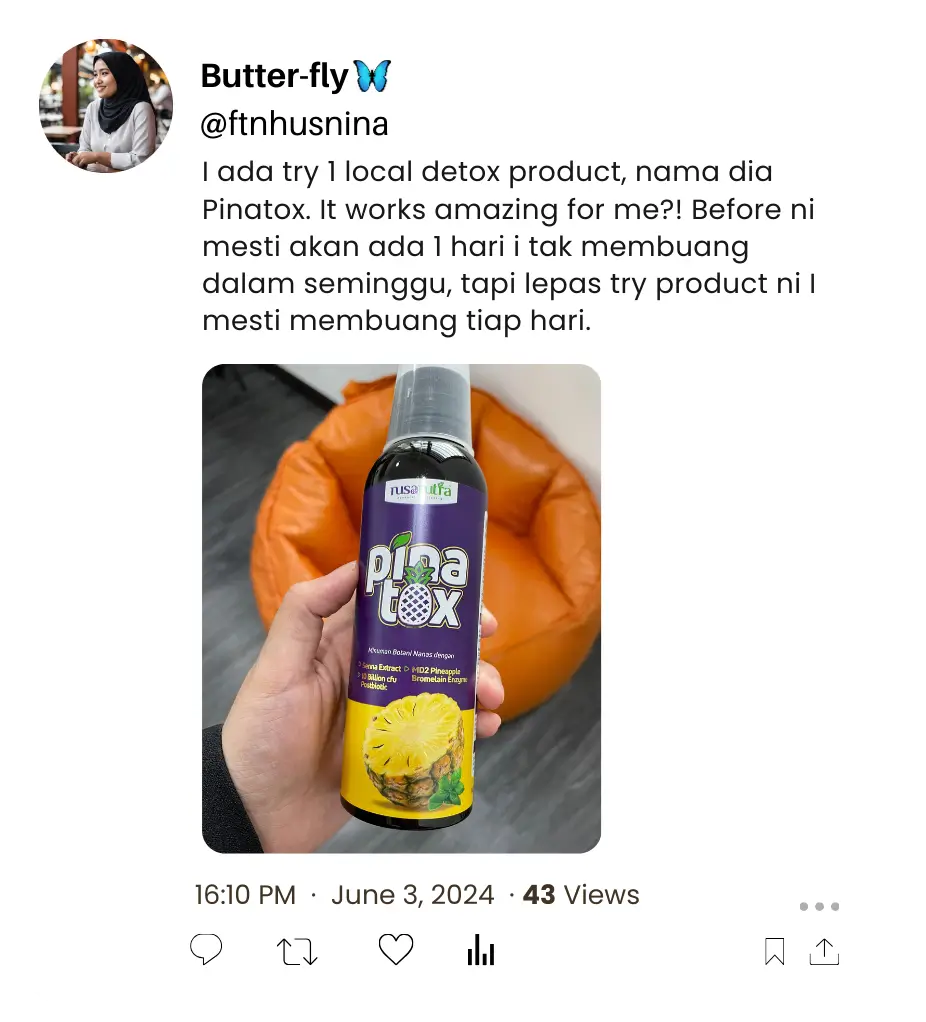Open the attached Pinatox bottle photo
Image resolution: width=926 pixels, height=1022 pixels.
click(x=401, y=608)
